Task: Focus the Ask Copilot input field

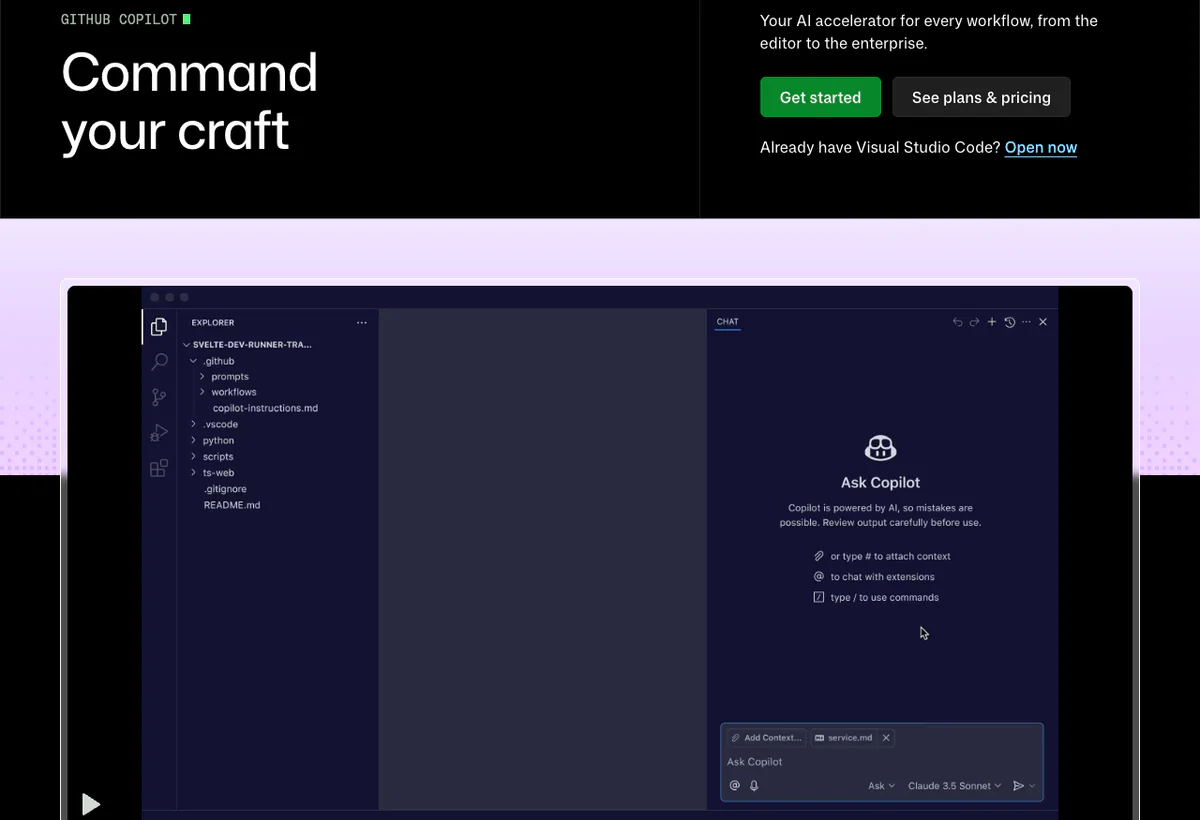Action: 881,762
